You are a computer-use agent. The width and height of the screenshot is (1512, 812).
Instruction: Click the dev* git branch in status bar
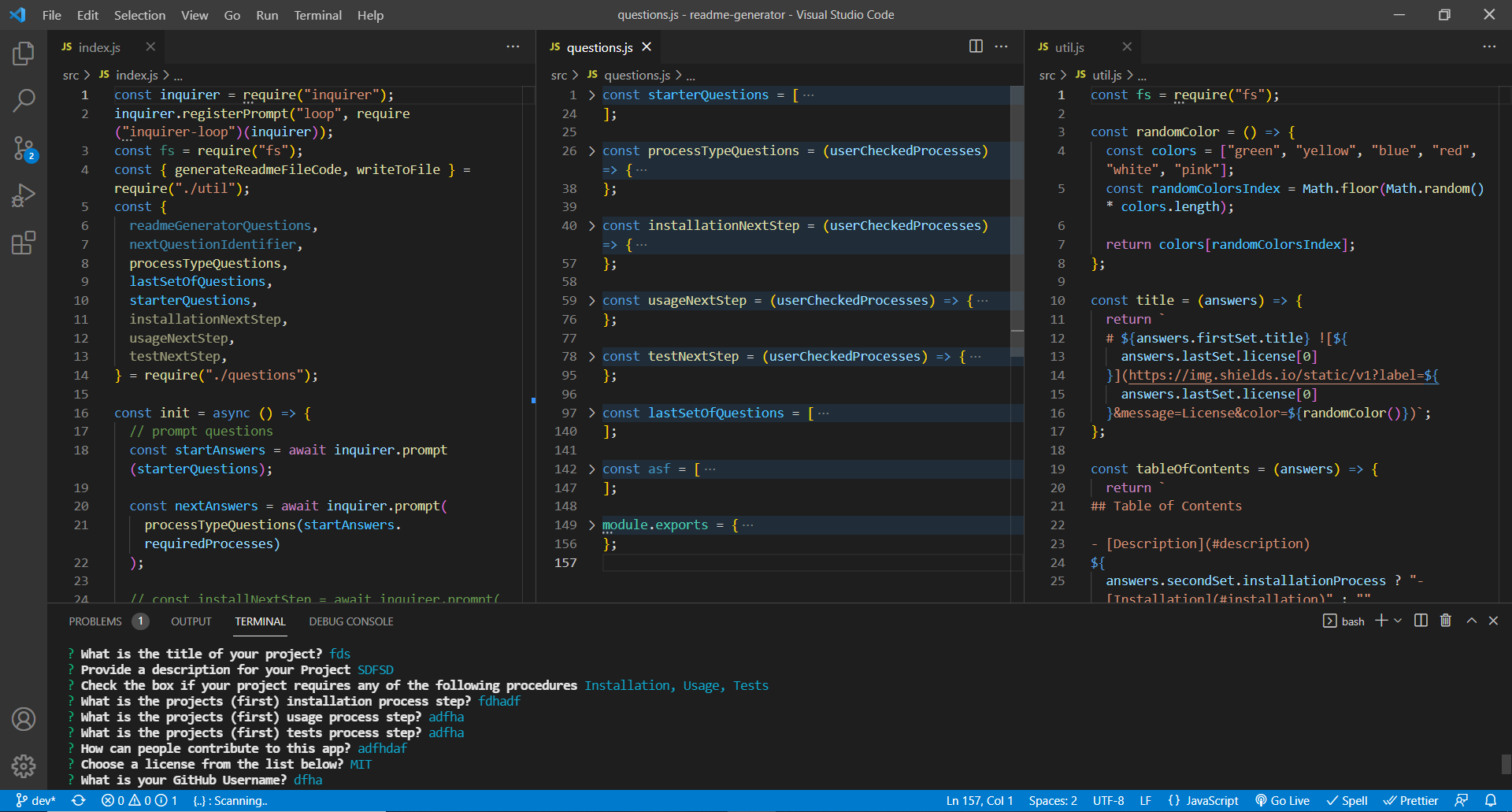(35, 801)
